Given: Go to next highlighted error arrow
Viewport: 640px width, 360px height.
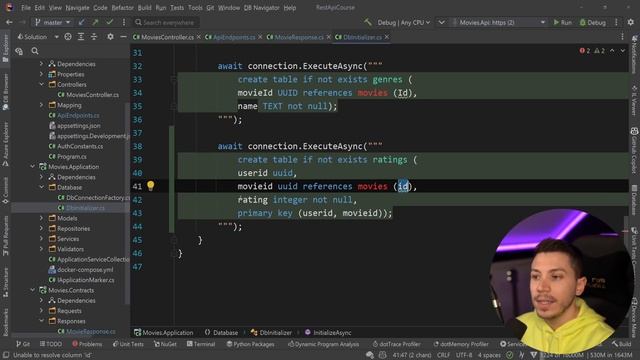Looking at the screenshot, I should pos(622,51).
